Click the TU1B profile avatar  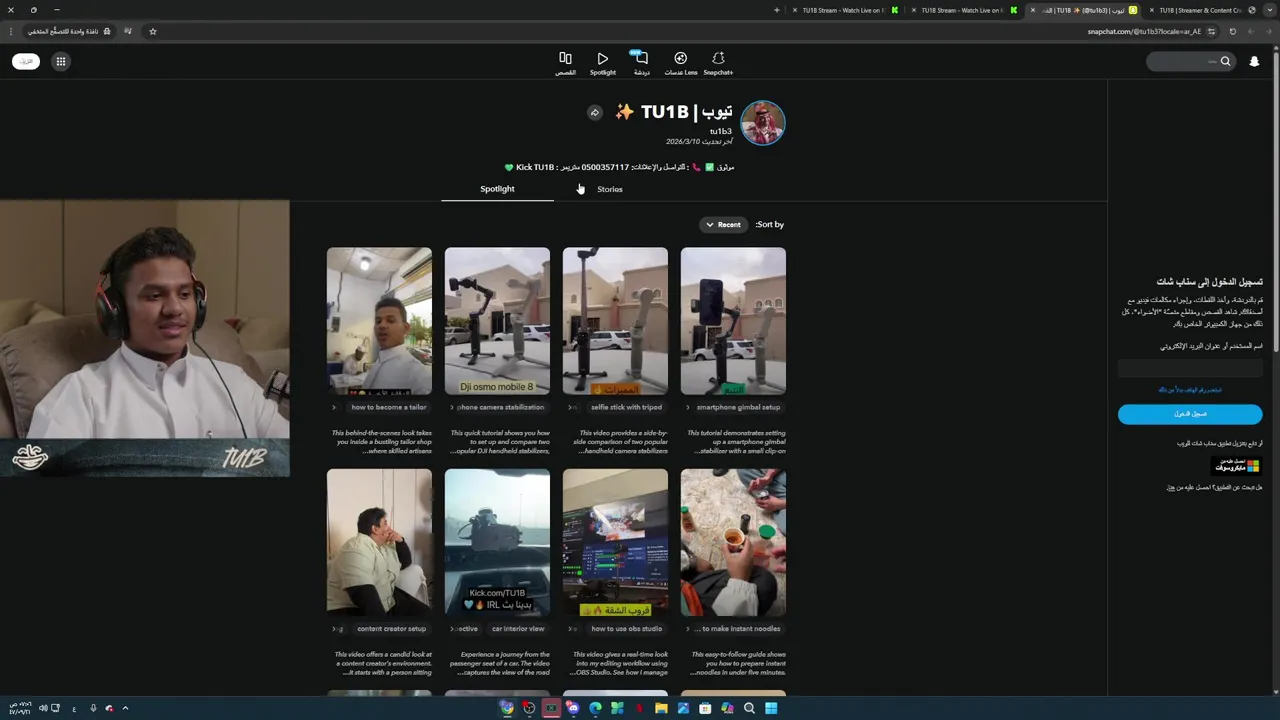click(x=763, y=122)
